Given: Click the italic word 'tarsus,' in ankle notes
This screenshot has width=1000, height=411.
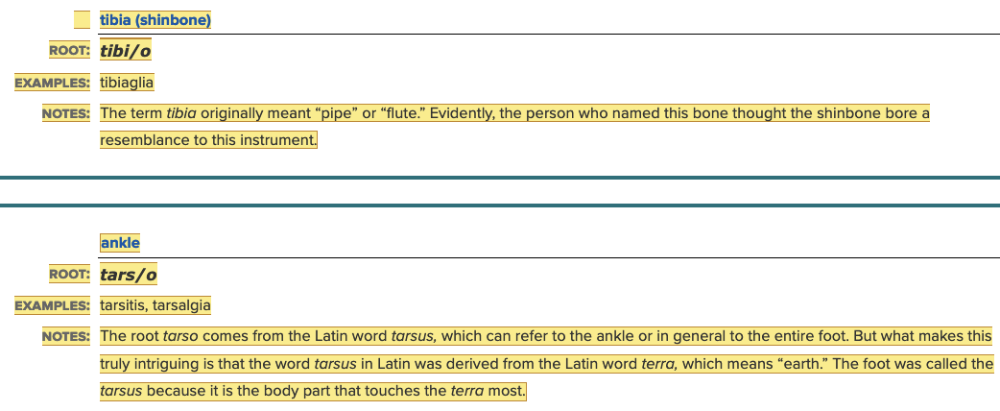Looking at the screenshot, I should [413, 337].
